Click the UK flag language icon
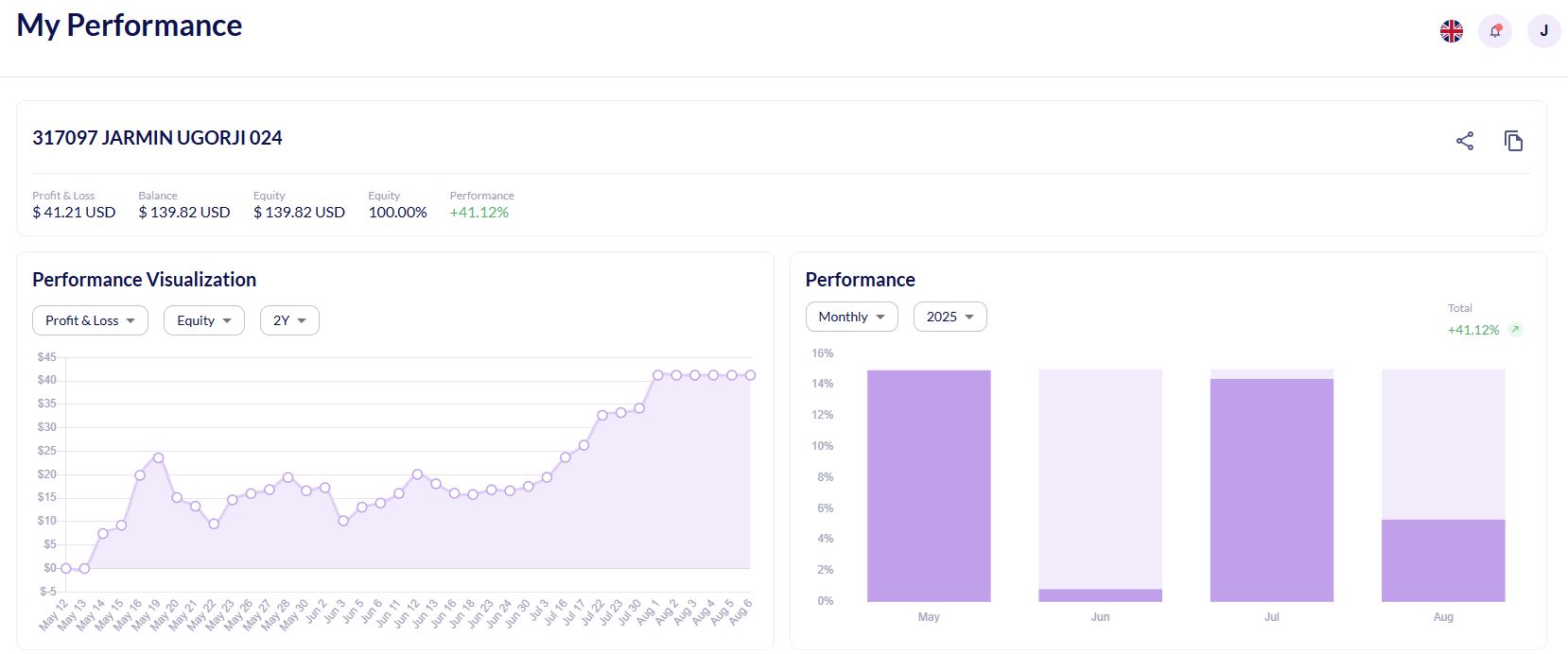This screenshot has height=654, width=1568. pos(1452,31)
